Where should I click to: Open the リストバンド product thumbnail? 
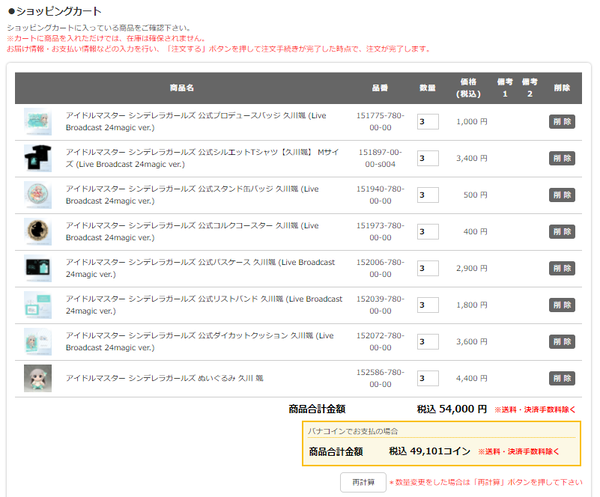click(x=38, y=305)
